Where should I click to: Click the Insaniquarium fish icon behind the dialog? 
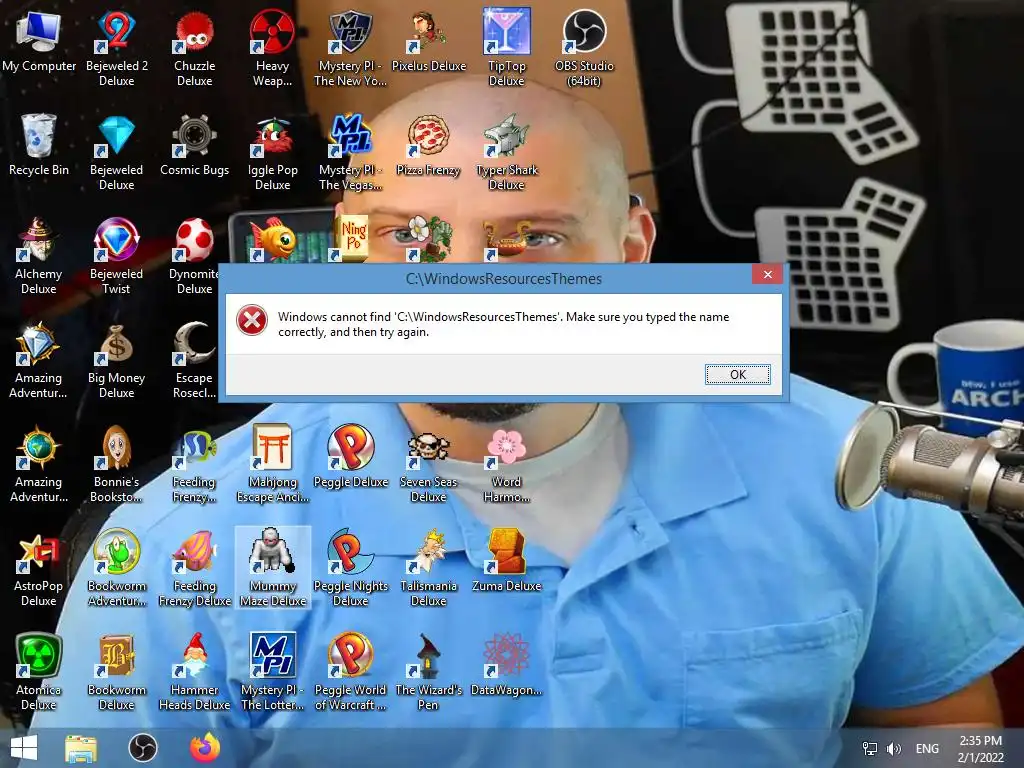pyautogui.click(x=274, y=238)
